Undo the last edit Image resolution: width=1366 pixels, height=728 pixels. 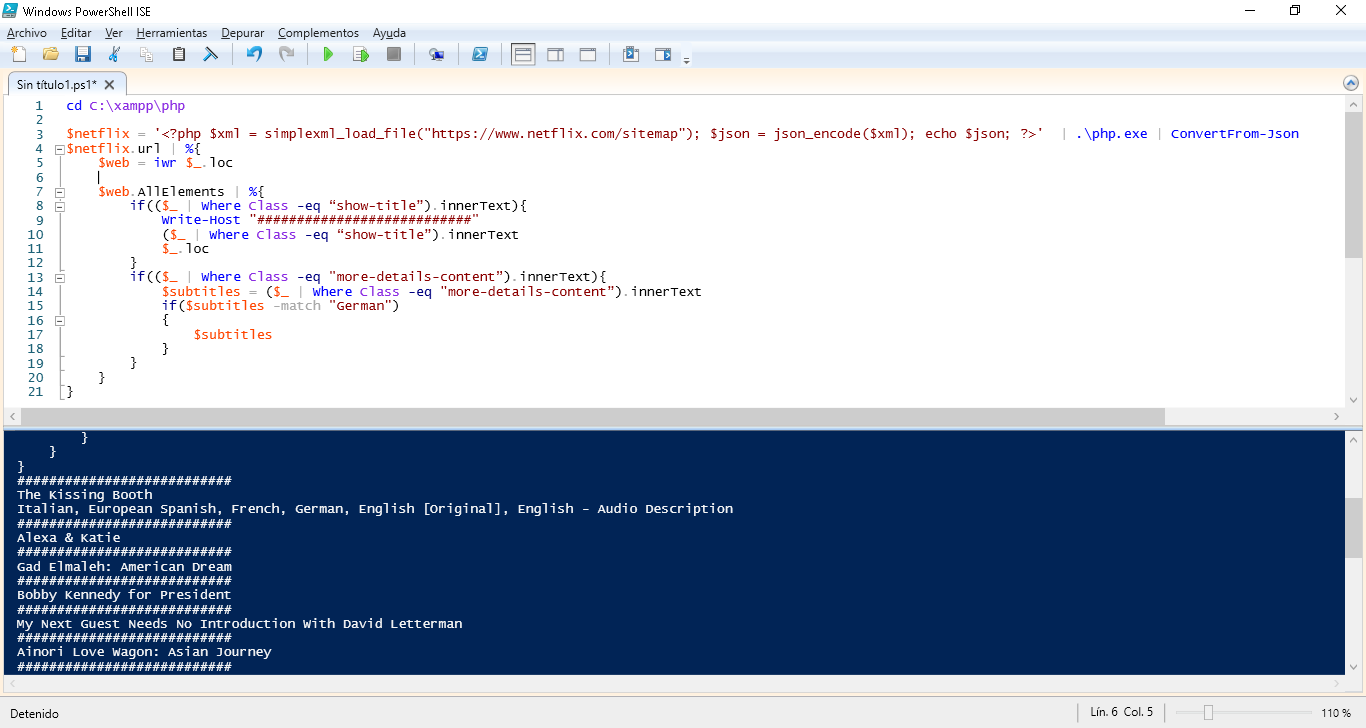pos(254,54)
